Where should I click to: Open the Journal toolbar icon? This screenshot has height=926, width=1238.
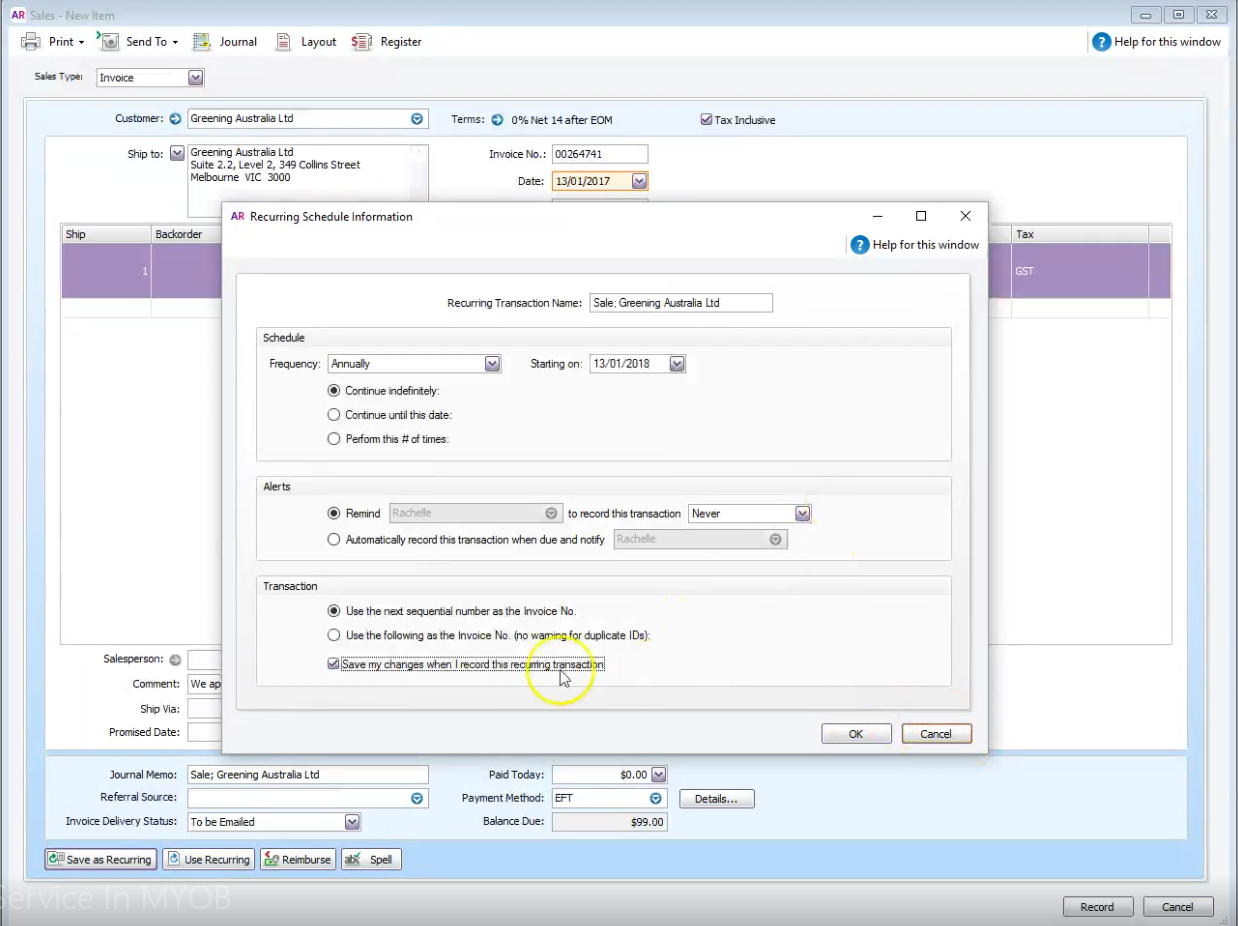(225, 42)
